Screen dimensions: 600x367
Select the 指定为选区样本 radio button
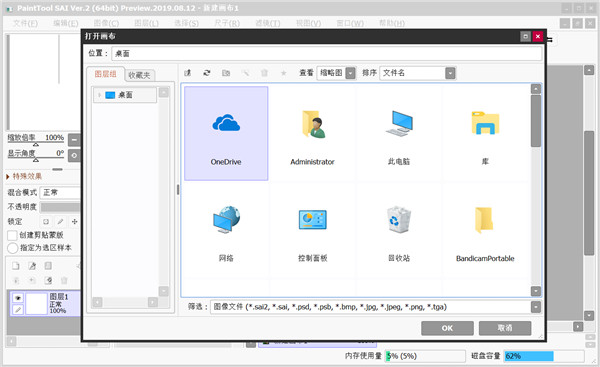point(13,248)
